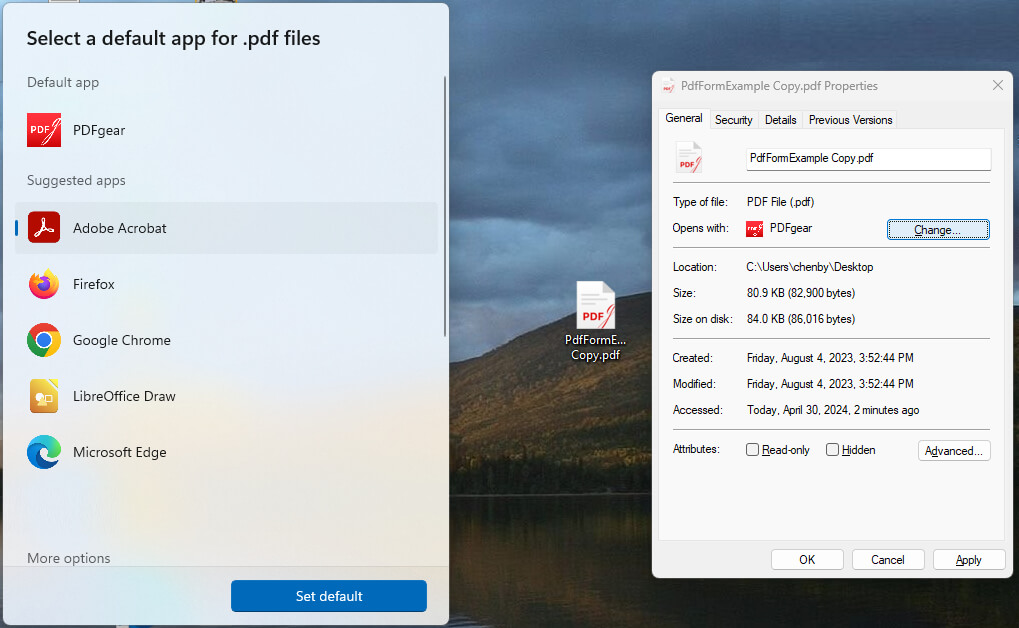Viewport: 1019px width, 628px height.
Task: Close the Properties dialog window
Action: point(997,86)
